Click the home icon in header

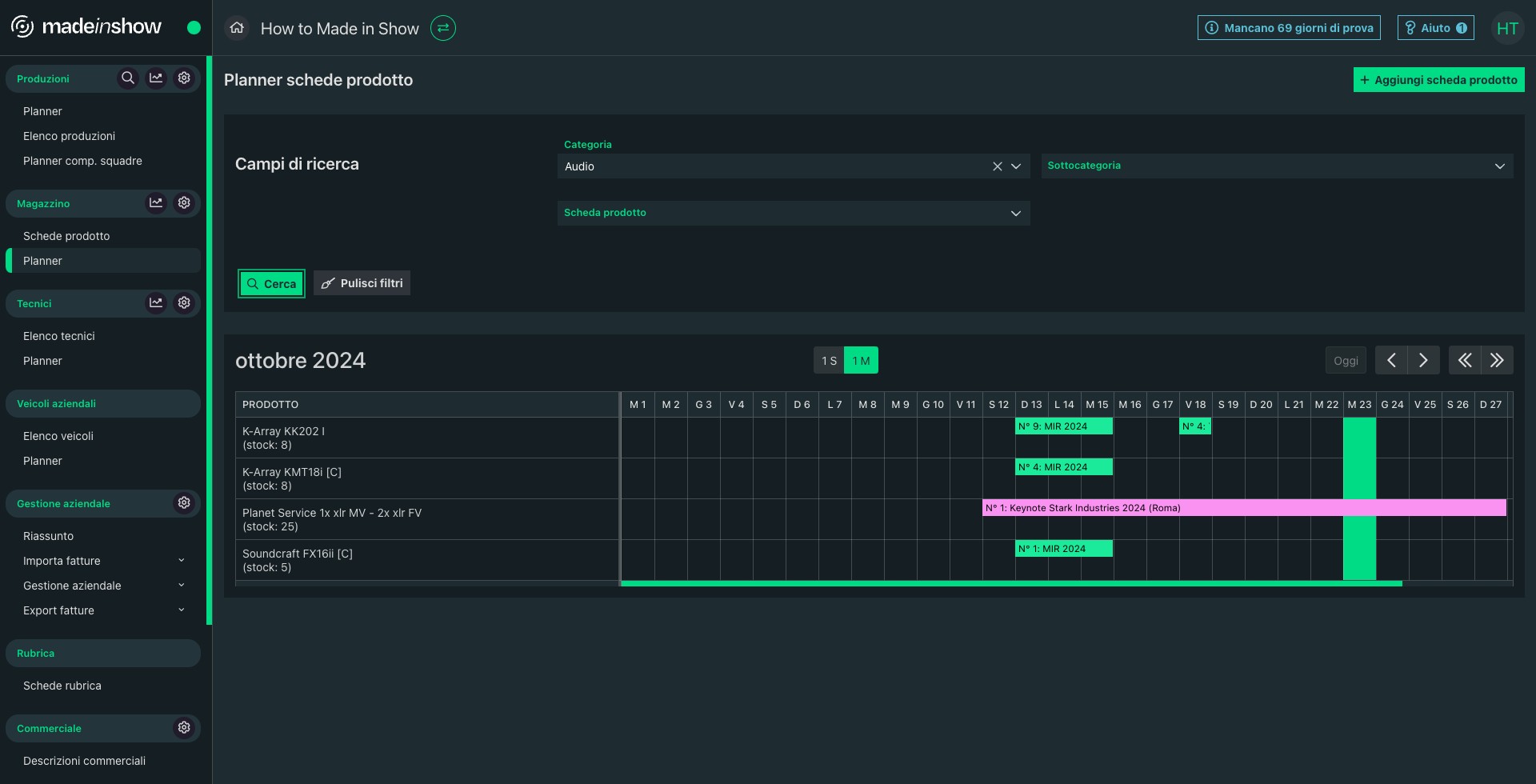[237, 28]
